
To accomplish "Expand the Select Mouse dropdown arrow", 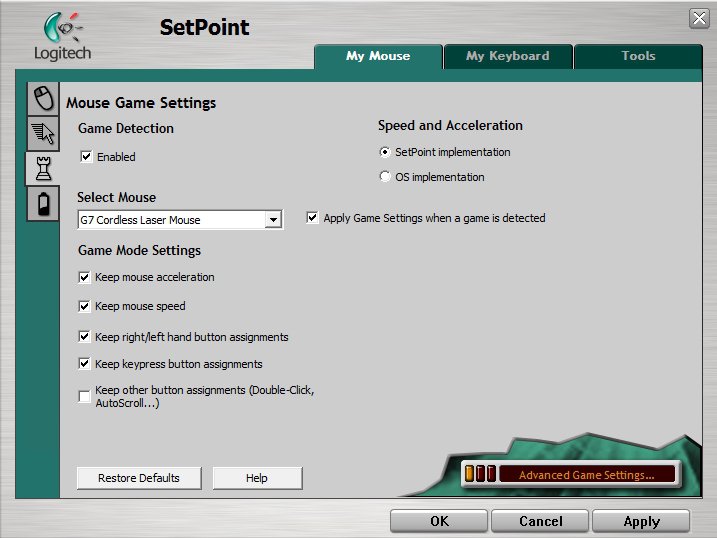I will [273, 220].
